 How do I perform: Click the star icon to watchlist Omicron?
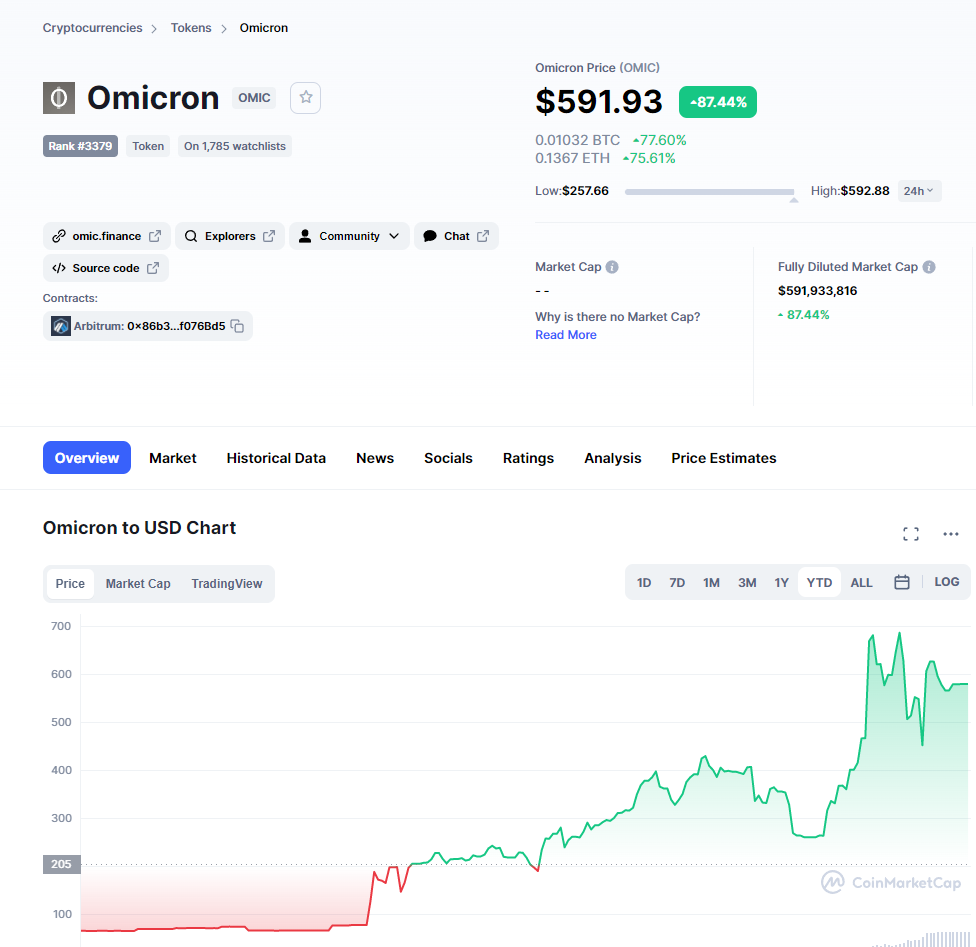pos(305,97)
